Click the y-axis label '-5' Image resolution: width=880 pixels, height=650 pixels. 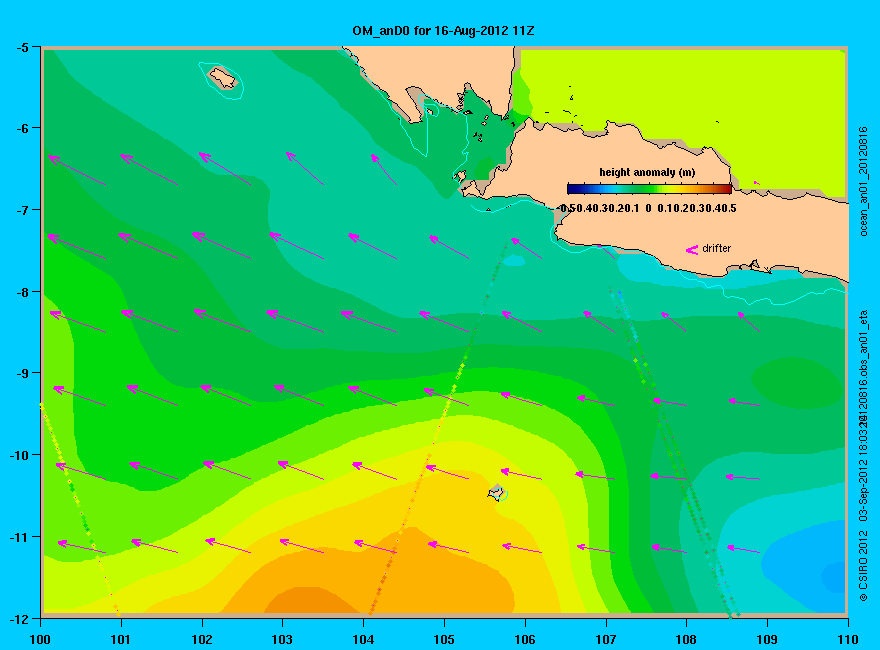22,47
